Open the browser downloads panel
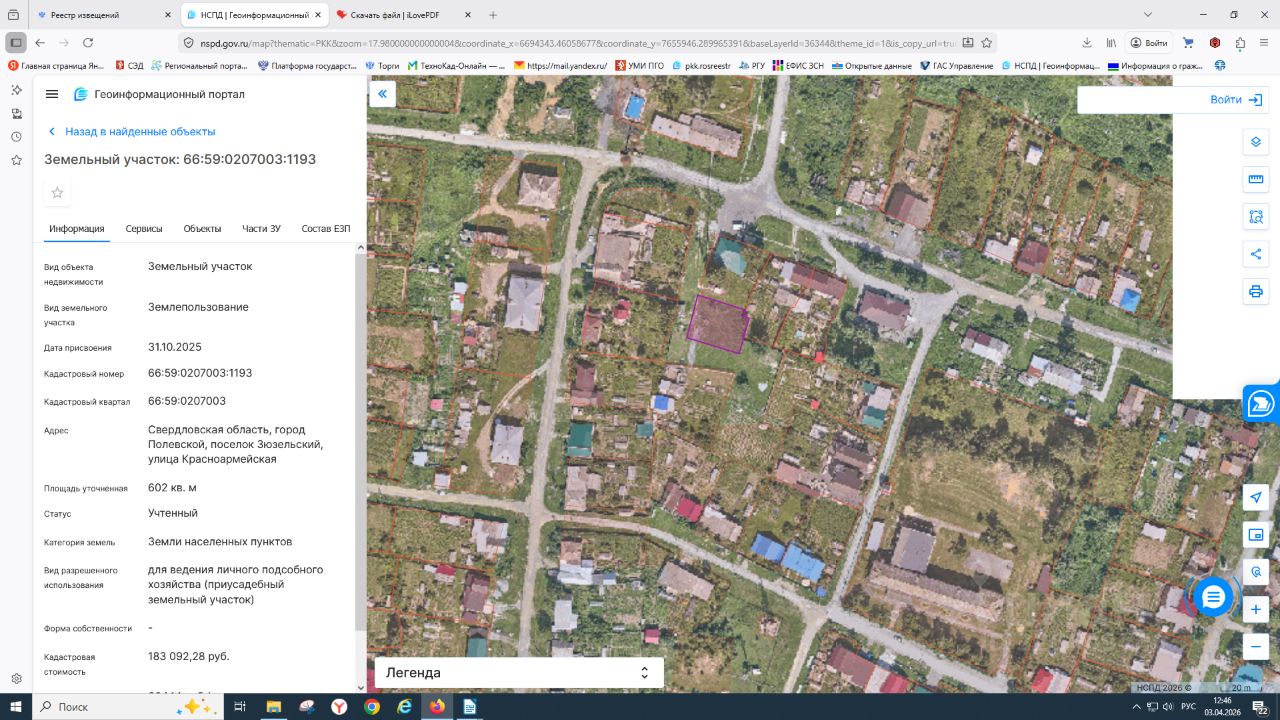 (x=1087, y=43)
